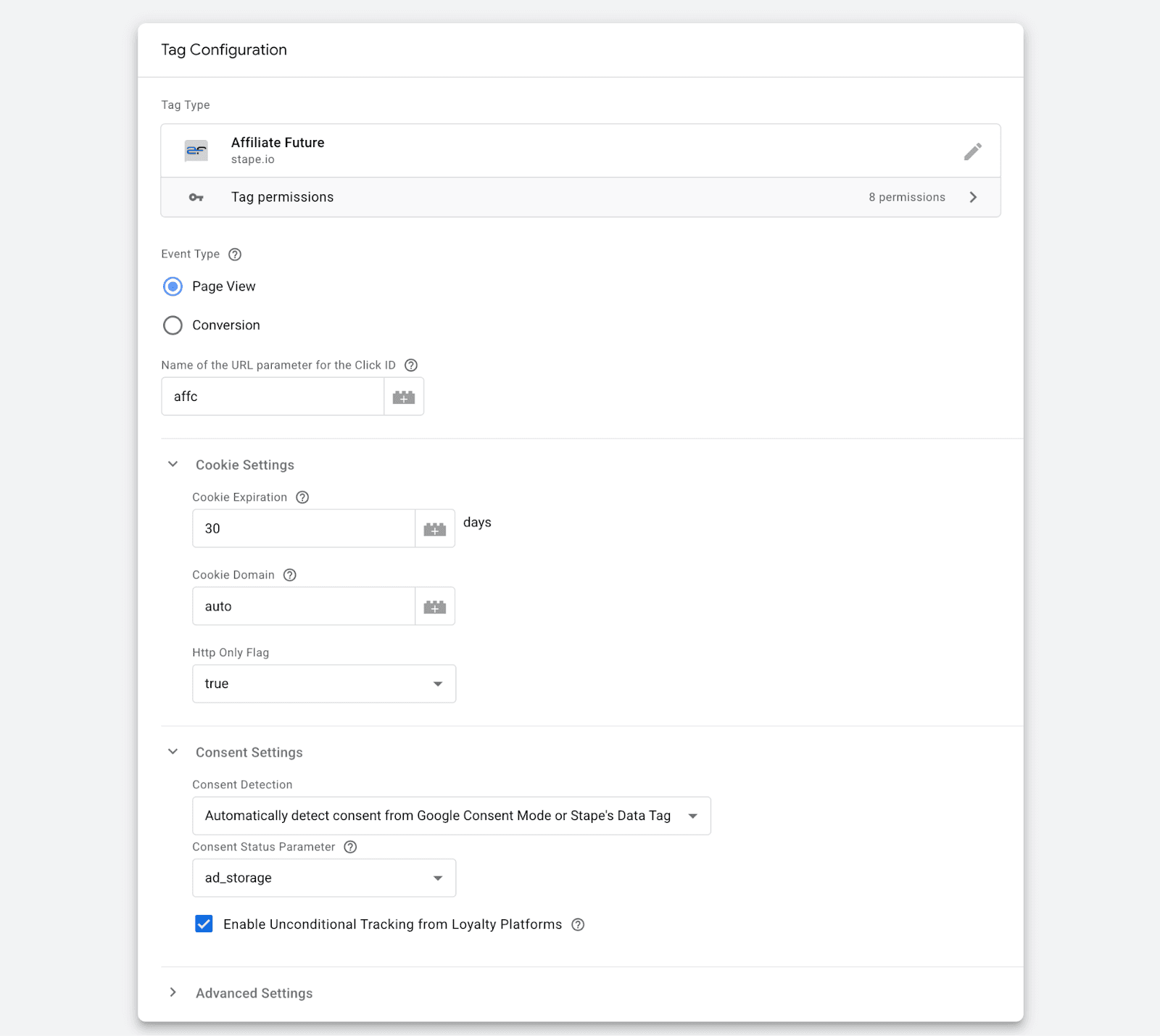Click the help icon next to Event Type
This screenshot has height=1036, width=1160.
tap(234, 254)
